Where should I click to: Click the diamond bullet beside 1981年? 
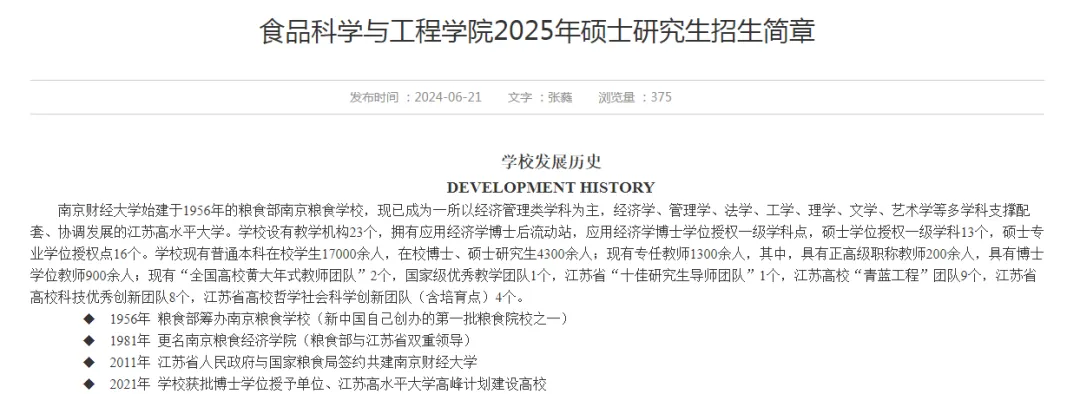(89, 340)
